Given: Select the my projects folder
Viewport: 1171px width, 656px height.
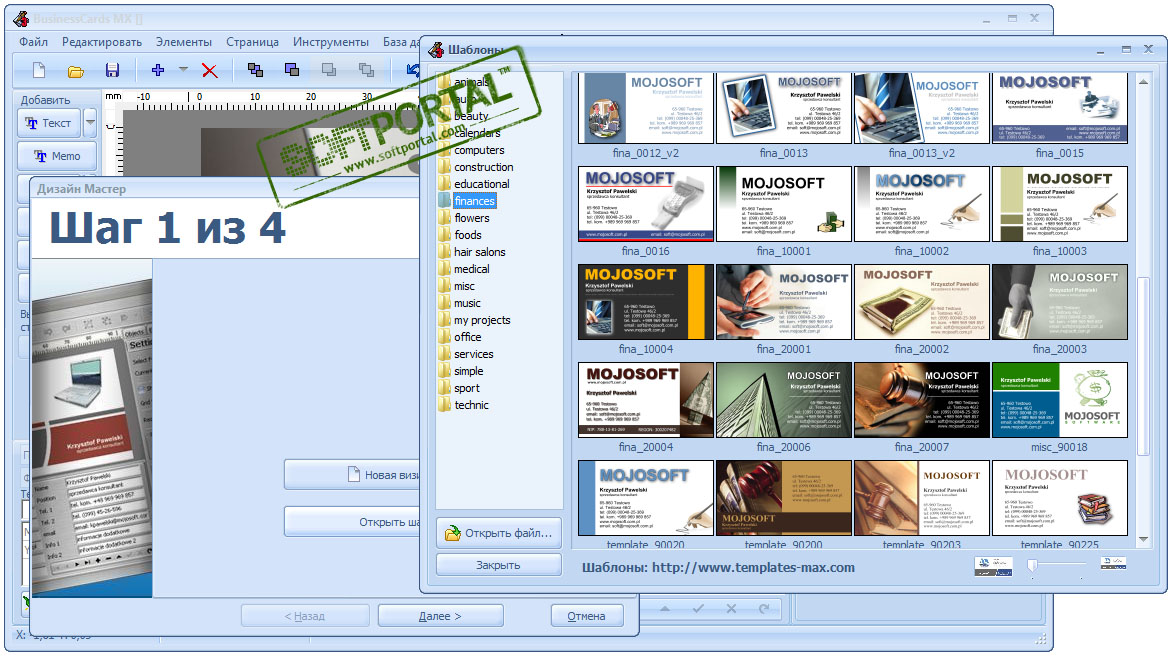Looking at the screenshot, I should (482, 320).
